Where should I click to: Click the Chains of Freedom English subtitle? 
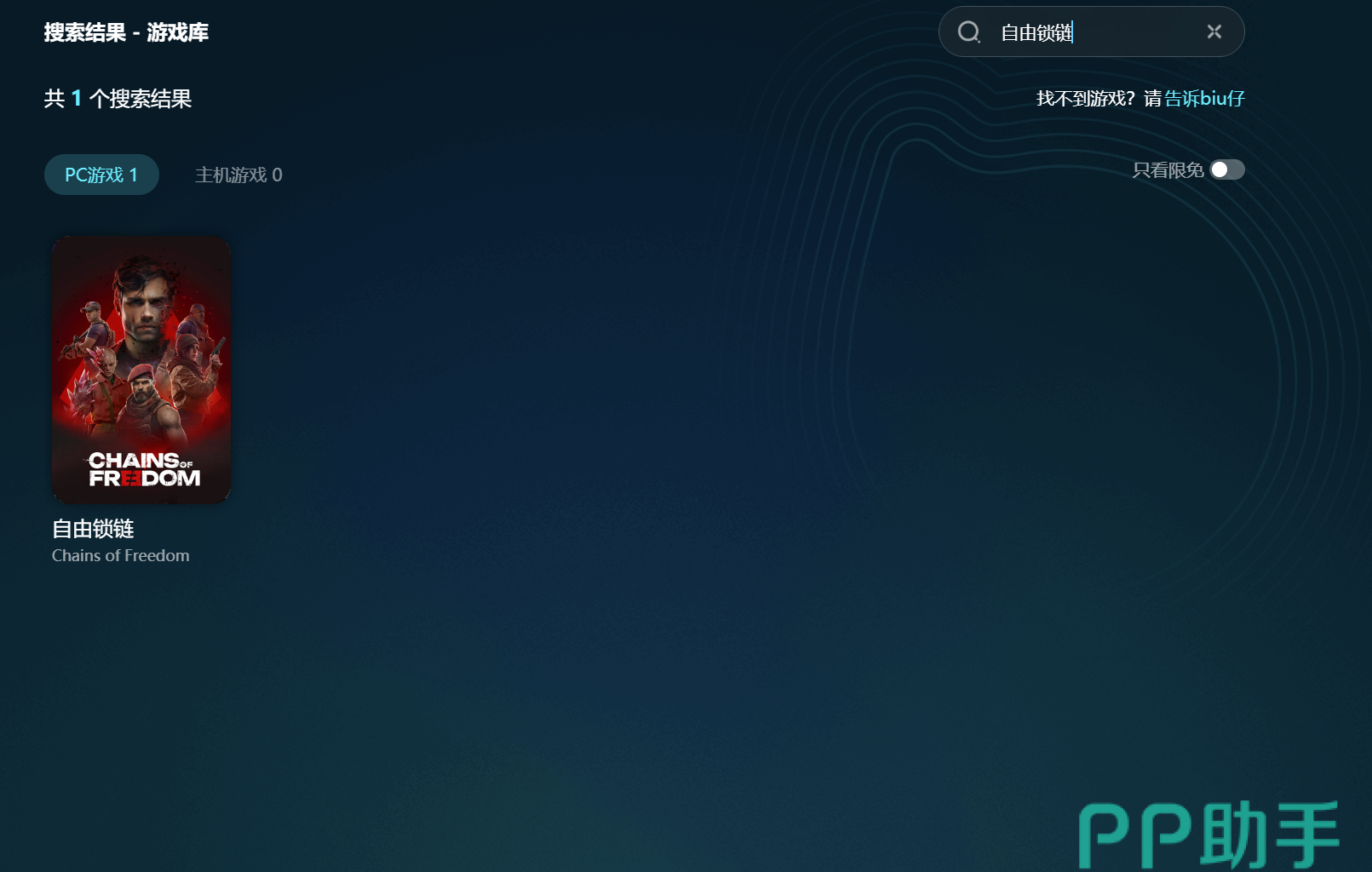tap(121, 556)
